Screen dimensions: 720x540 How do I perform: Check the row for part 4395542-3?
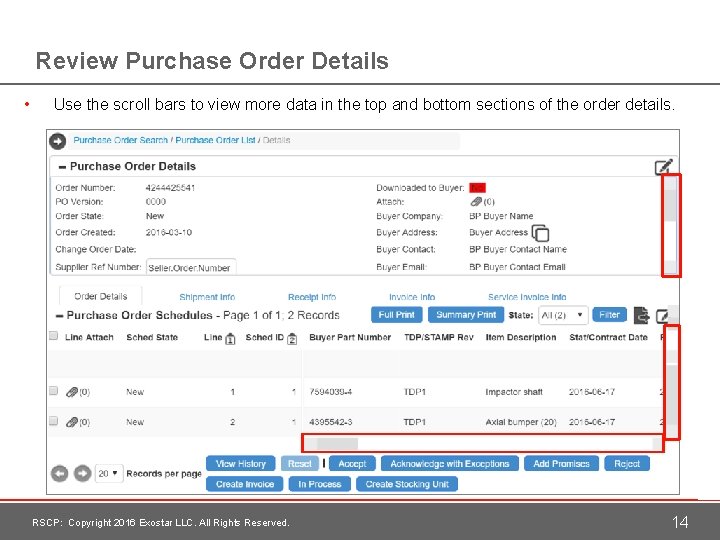click(x=53, y=421)
